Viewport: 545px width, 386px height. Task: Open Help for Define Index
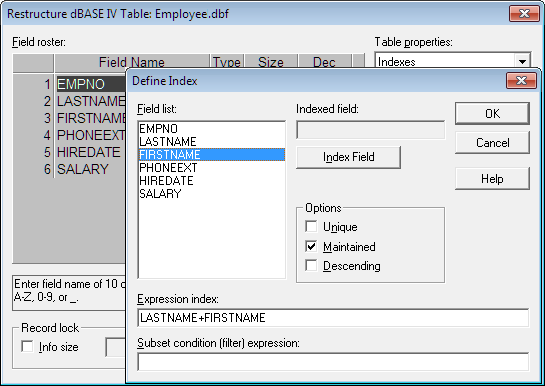pyautogui.click(x=492, y=179)
